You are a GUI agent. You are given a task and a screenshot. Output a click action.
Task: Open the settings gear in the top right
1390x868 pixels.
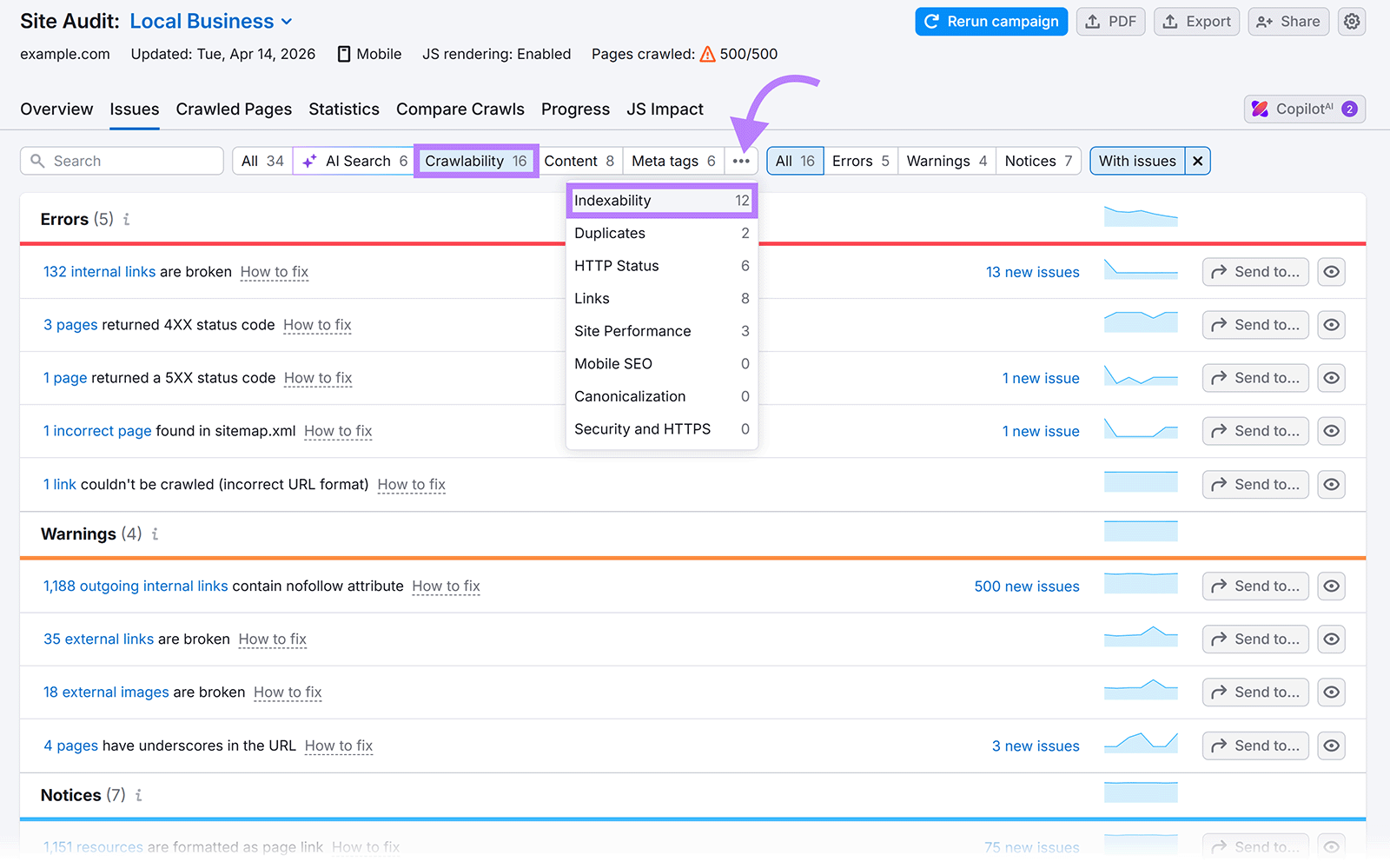pos(1352,21)
